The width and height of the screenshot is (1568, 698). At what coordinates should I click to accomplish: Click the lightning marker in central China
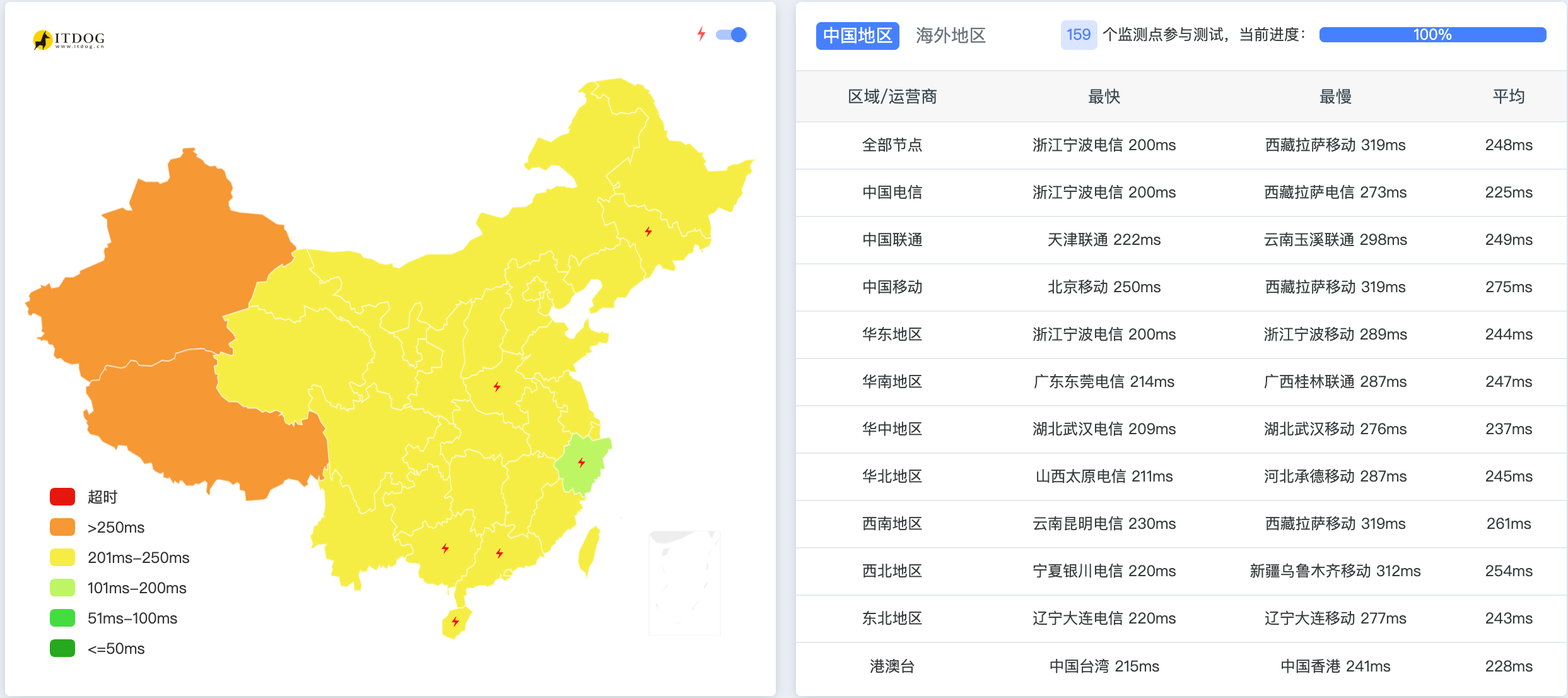click(496, 387)
